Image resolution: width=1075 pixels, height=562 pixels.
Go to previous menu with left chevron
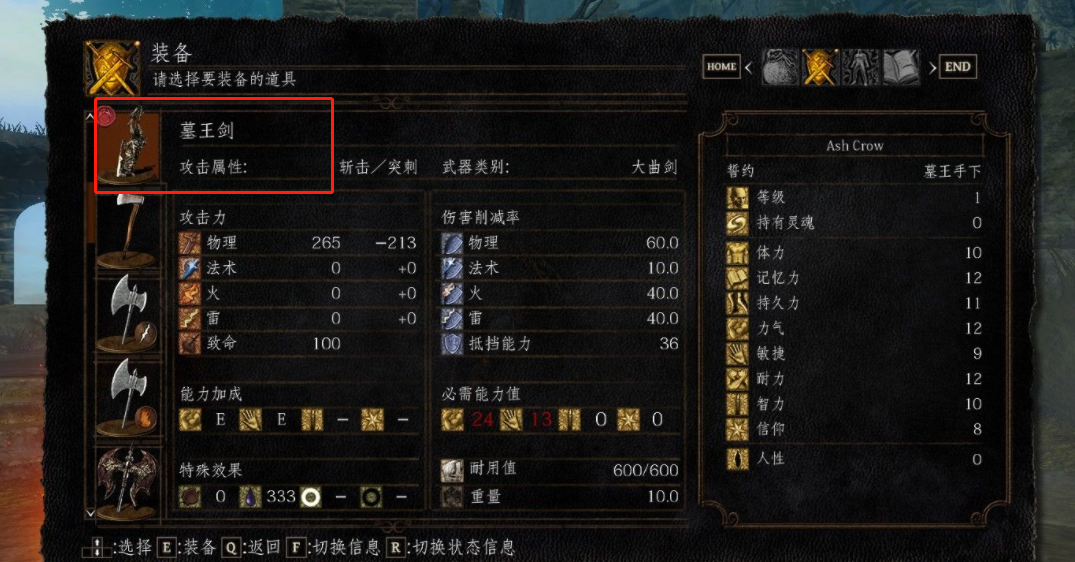coord(749,67)
